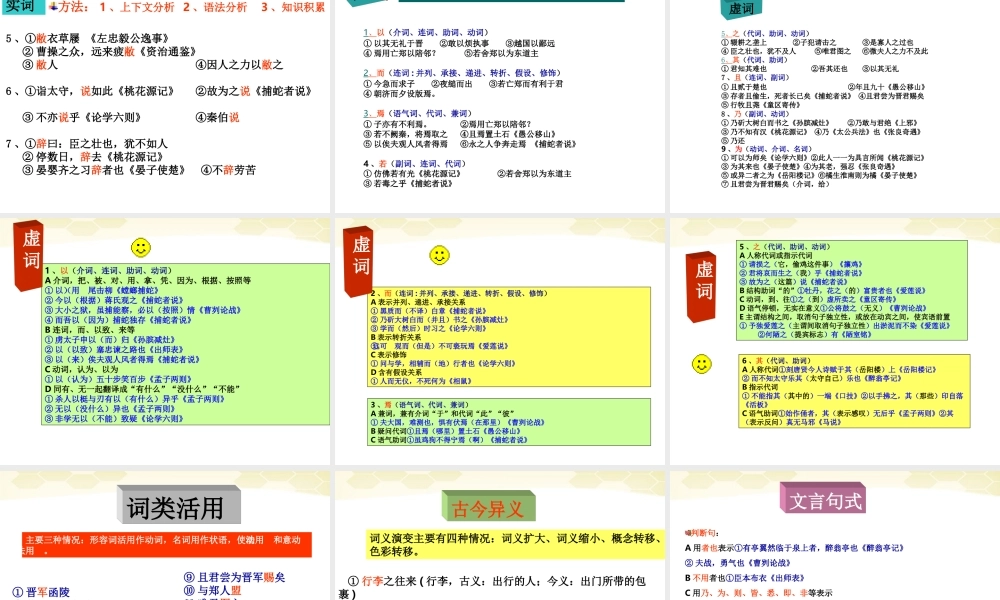
Task: Click "③故为之（这篇）说《捕蛇者说》"
Action: point(793,282)
